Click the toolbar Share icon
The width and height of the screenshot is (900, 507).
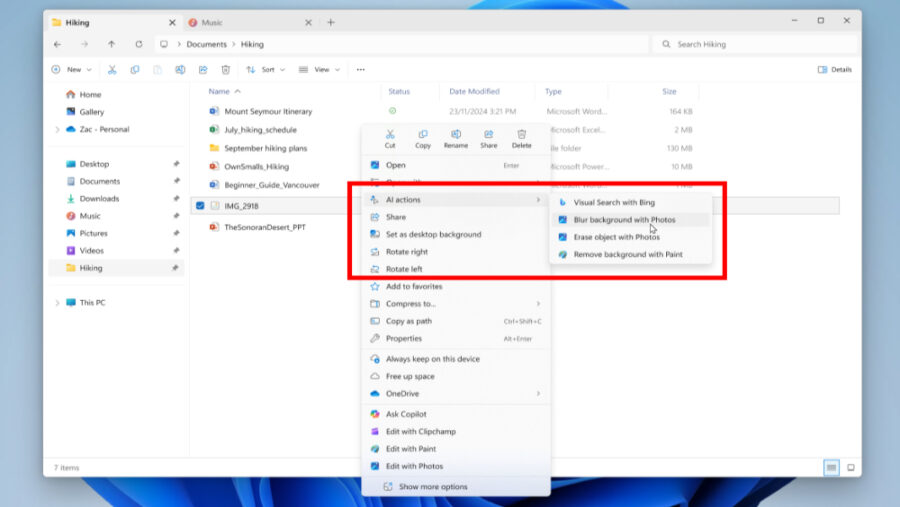203,69
